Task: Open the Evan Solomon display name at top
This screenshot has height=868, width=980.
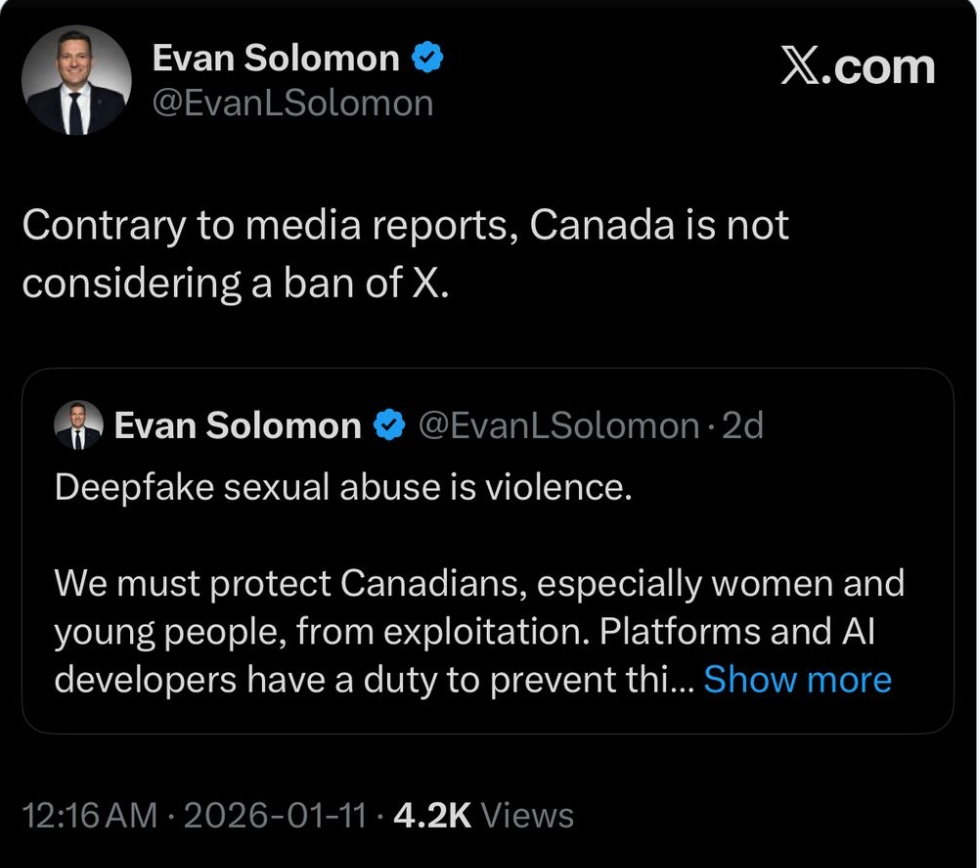Action: (275, 59)
